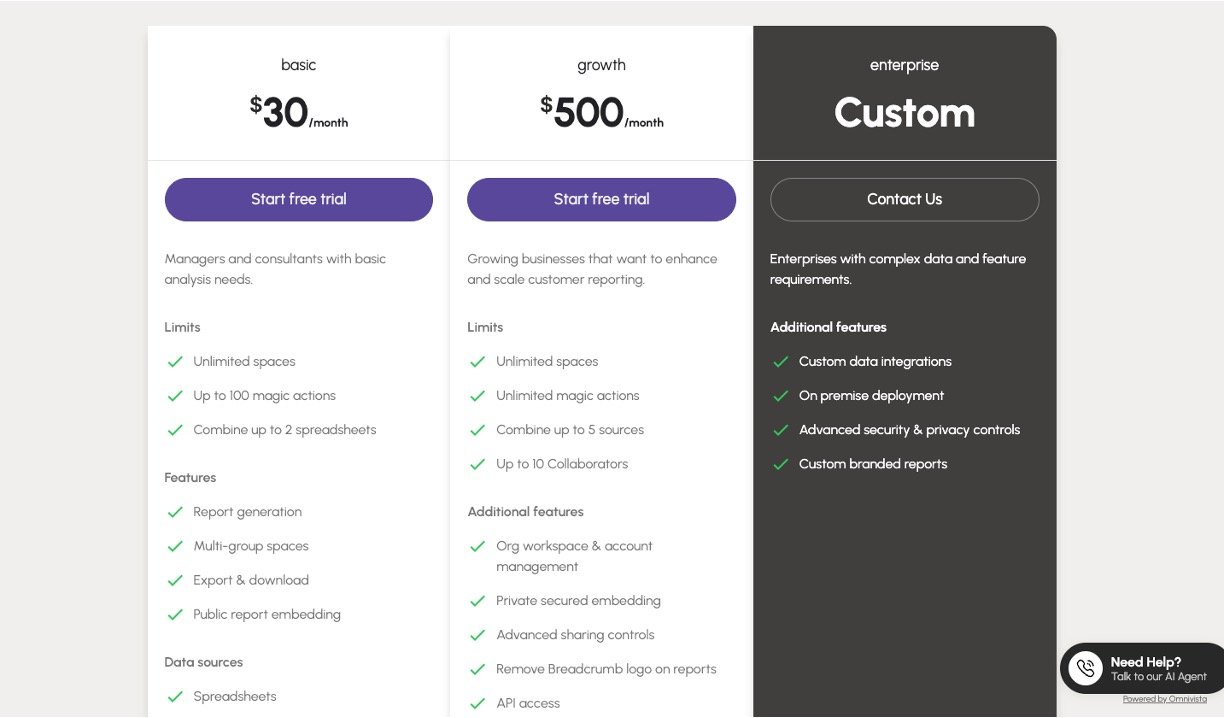
Task: Click checkmark next to Public report embedding
Action: 175,615
